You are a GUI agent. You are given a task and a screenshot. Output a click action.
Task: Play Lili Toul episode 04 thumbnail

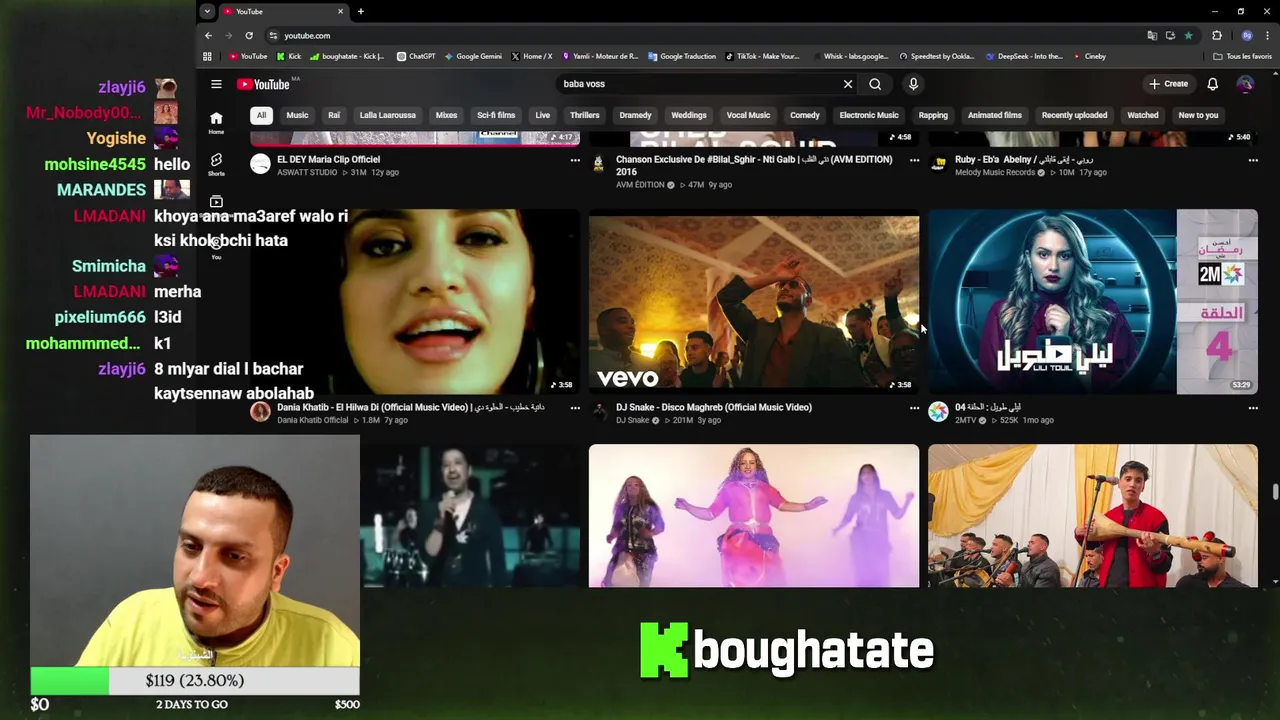click(x=1093, y=302)
